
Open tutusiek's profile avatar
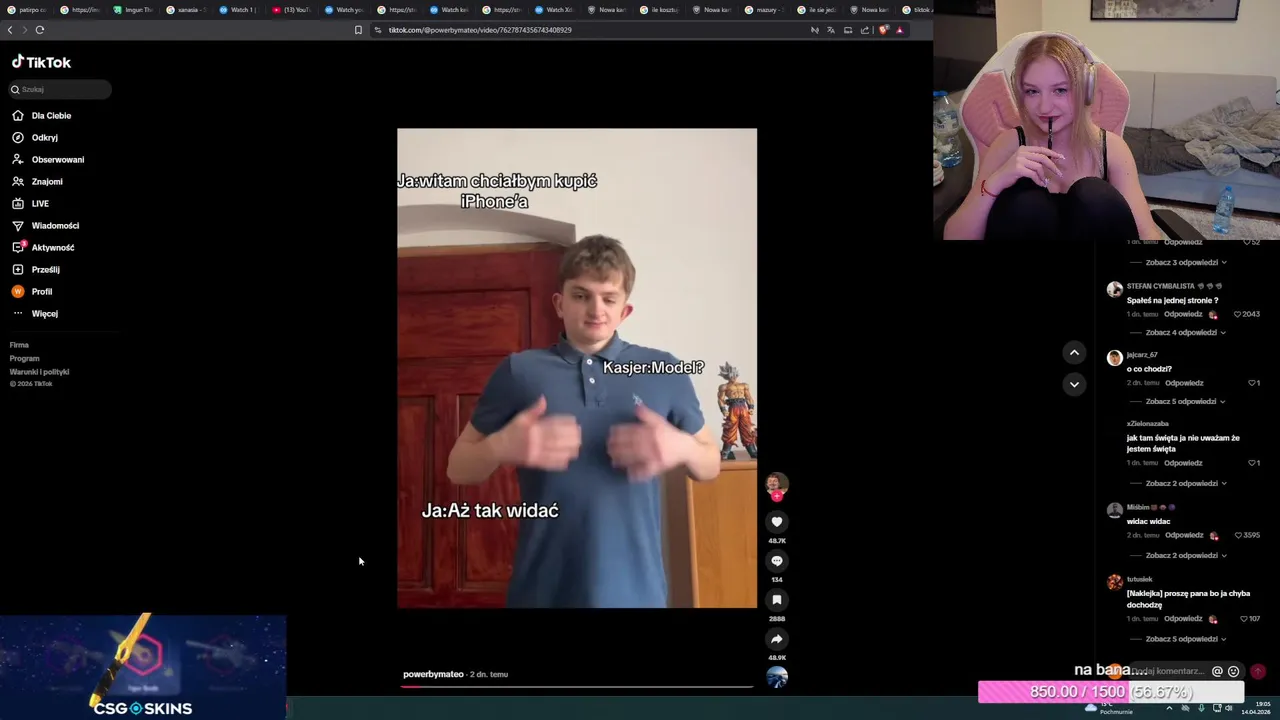tap(1114, 582)
